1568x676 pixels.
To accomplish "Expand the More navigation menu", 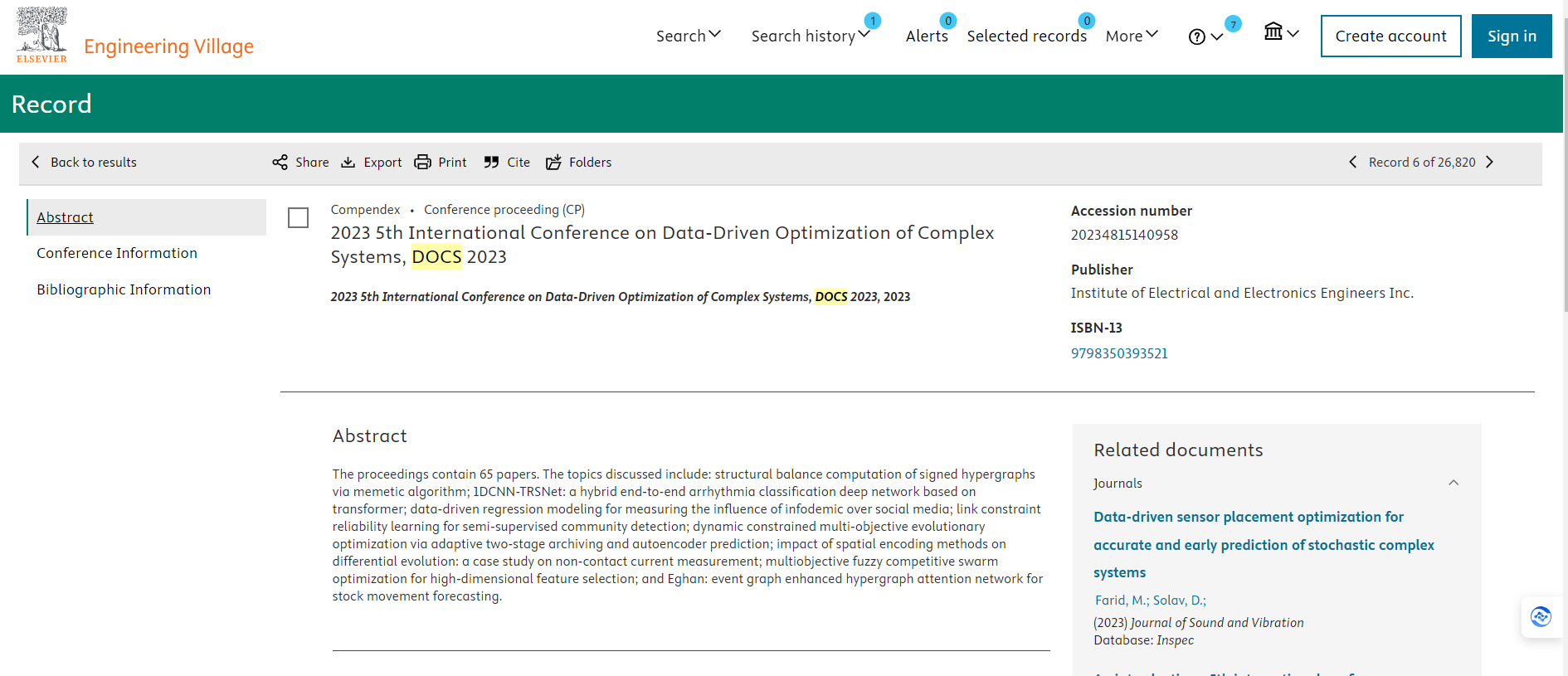I will tap(1131, 36).
